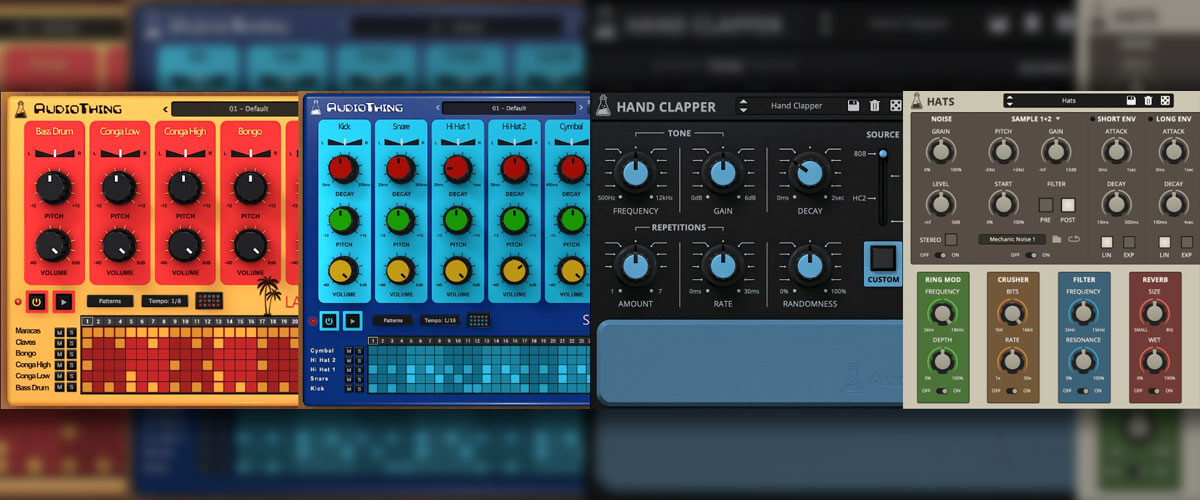Select step 1 header in blue sequencer
The height and width of the screenshot is (500, 1200).
point(374,341)
